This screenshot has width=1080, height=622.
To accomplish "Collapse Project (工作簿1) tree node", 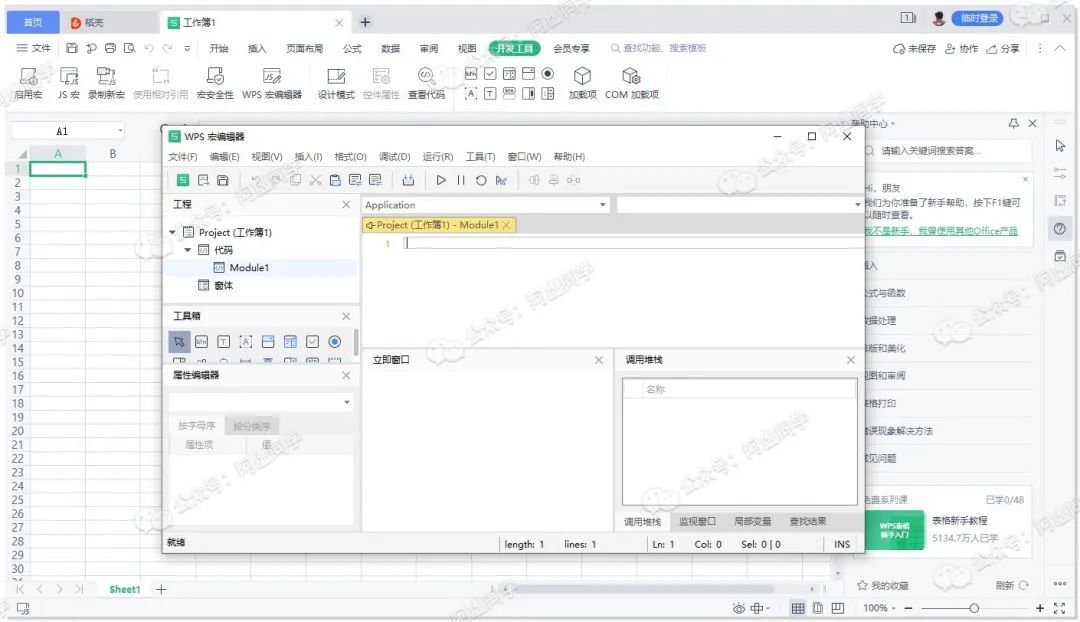I will [172, 232].
